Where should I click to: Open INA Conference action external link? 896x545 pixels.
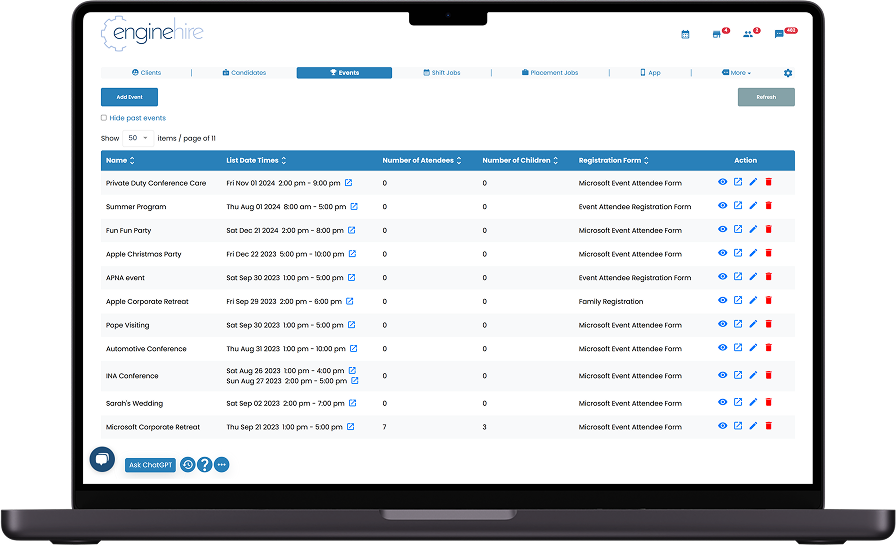(x=738, y=375)
